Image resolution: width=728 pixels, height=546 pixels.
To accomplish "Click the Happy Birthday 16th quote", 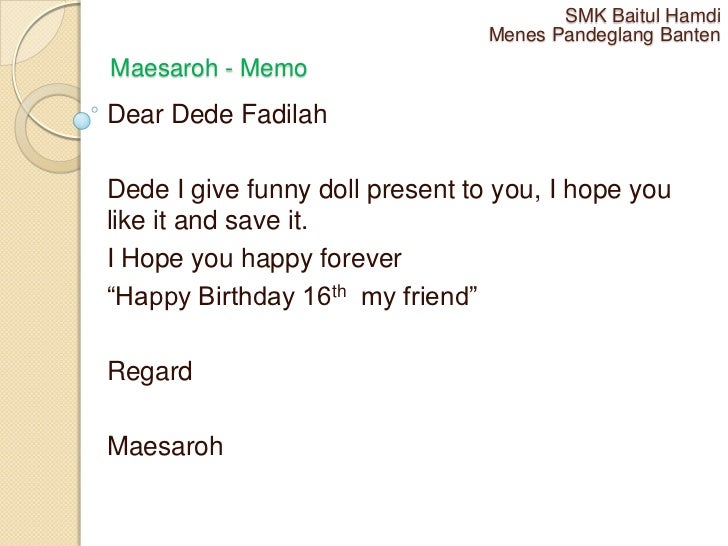I will click(x=292, y=296).
